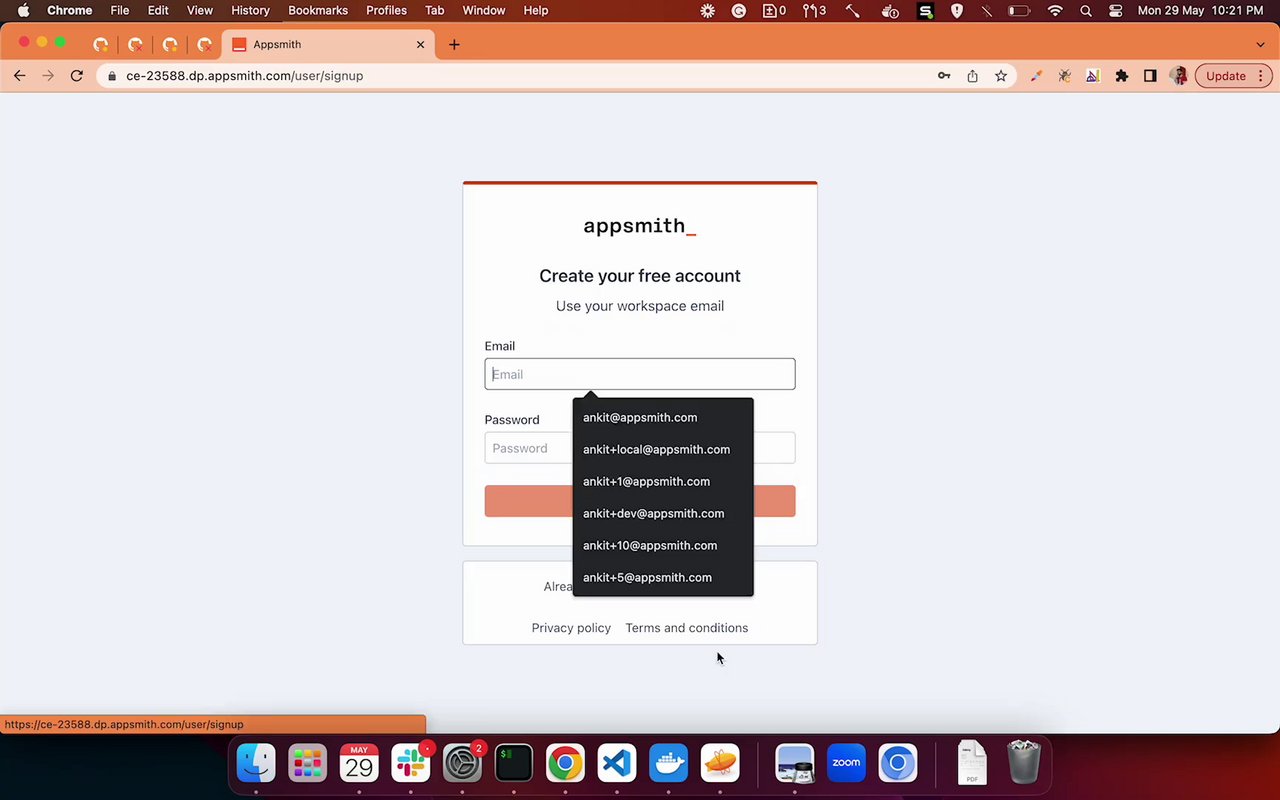Screen dimensions: 1280x800
Task: Open the Window menu
Action: pyautogui.click(x=483, y=10)
